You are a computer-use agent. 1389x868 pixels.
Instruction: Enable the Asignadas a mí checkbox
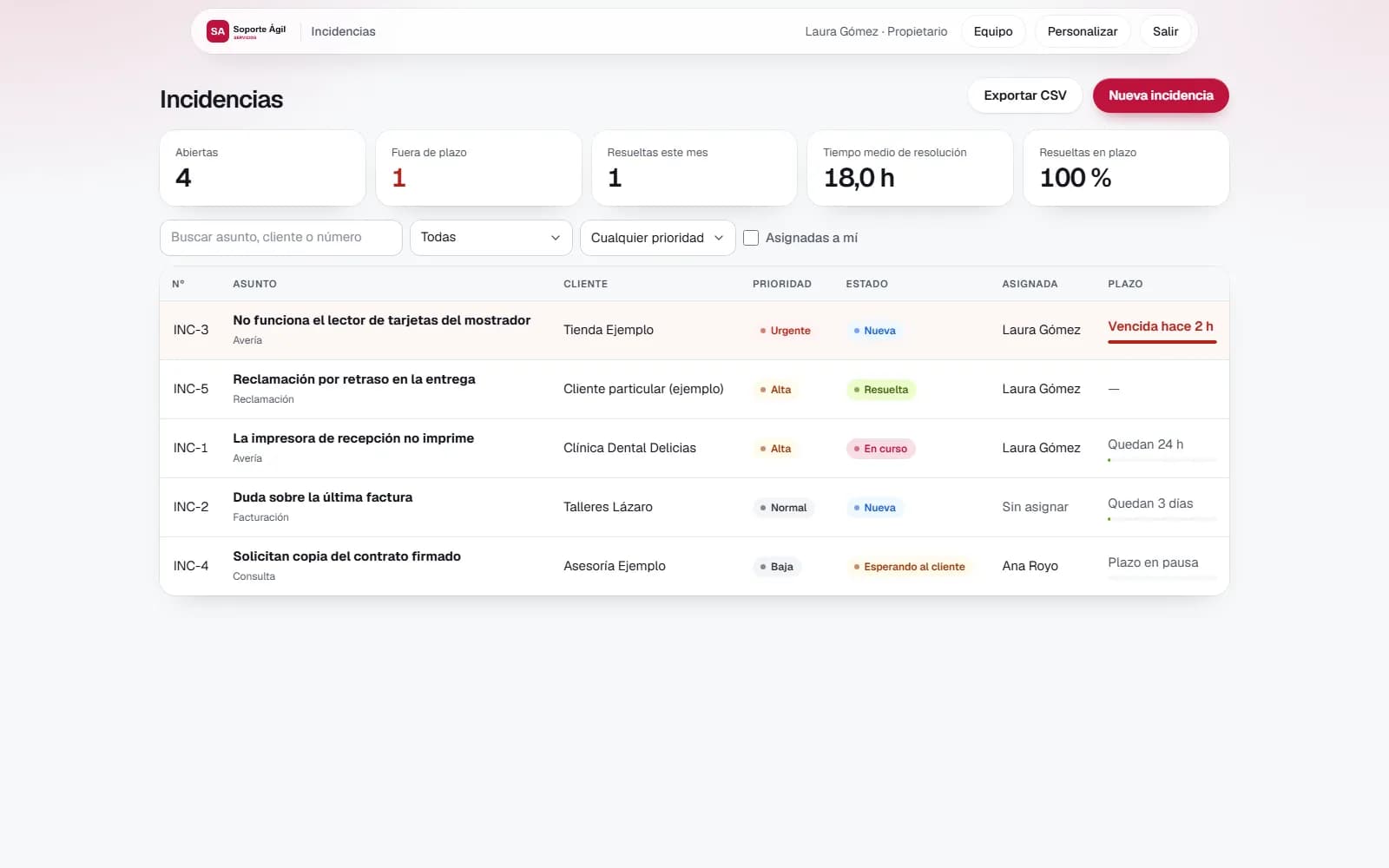pos(751,238)
